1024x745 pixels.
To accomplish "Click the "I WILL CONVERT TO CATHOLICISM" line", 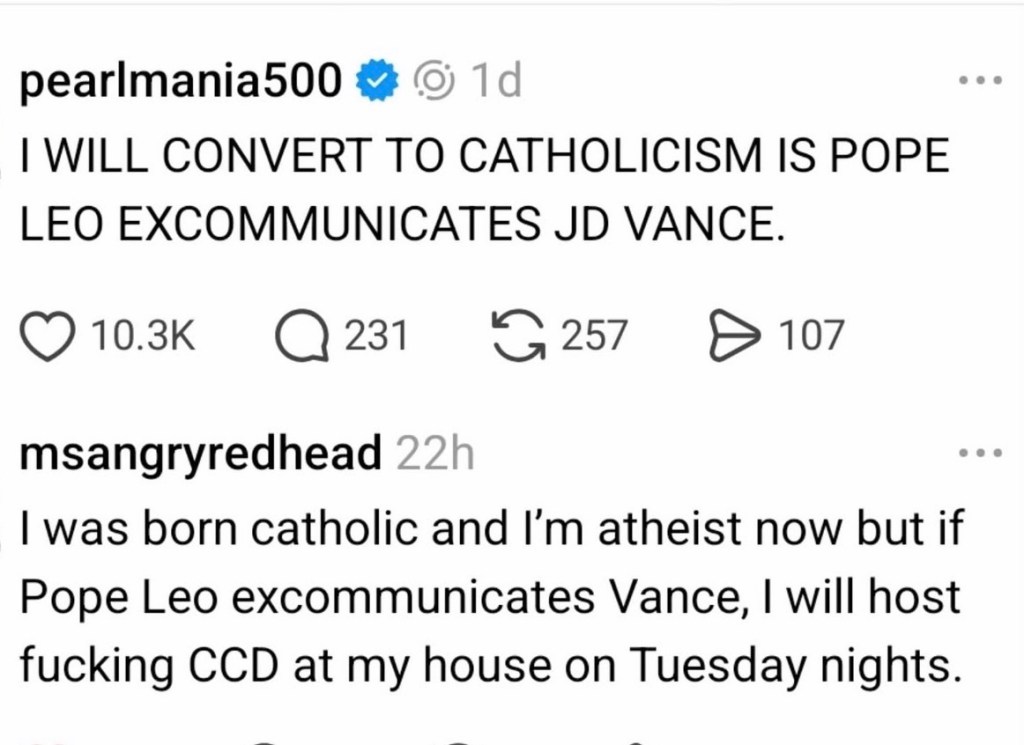I will (485, 159).
